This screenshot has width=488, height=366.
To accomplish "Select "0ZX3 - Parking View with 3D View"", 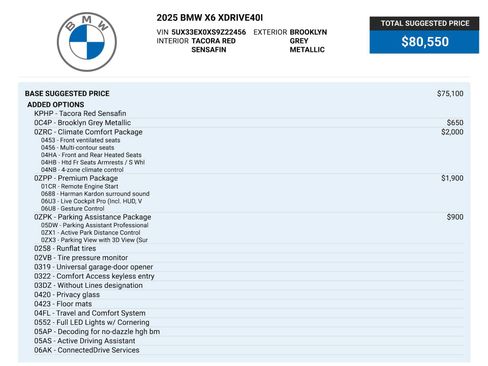I will (x=94, y=240).
